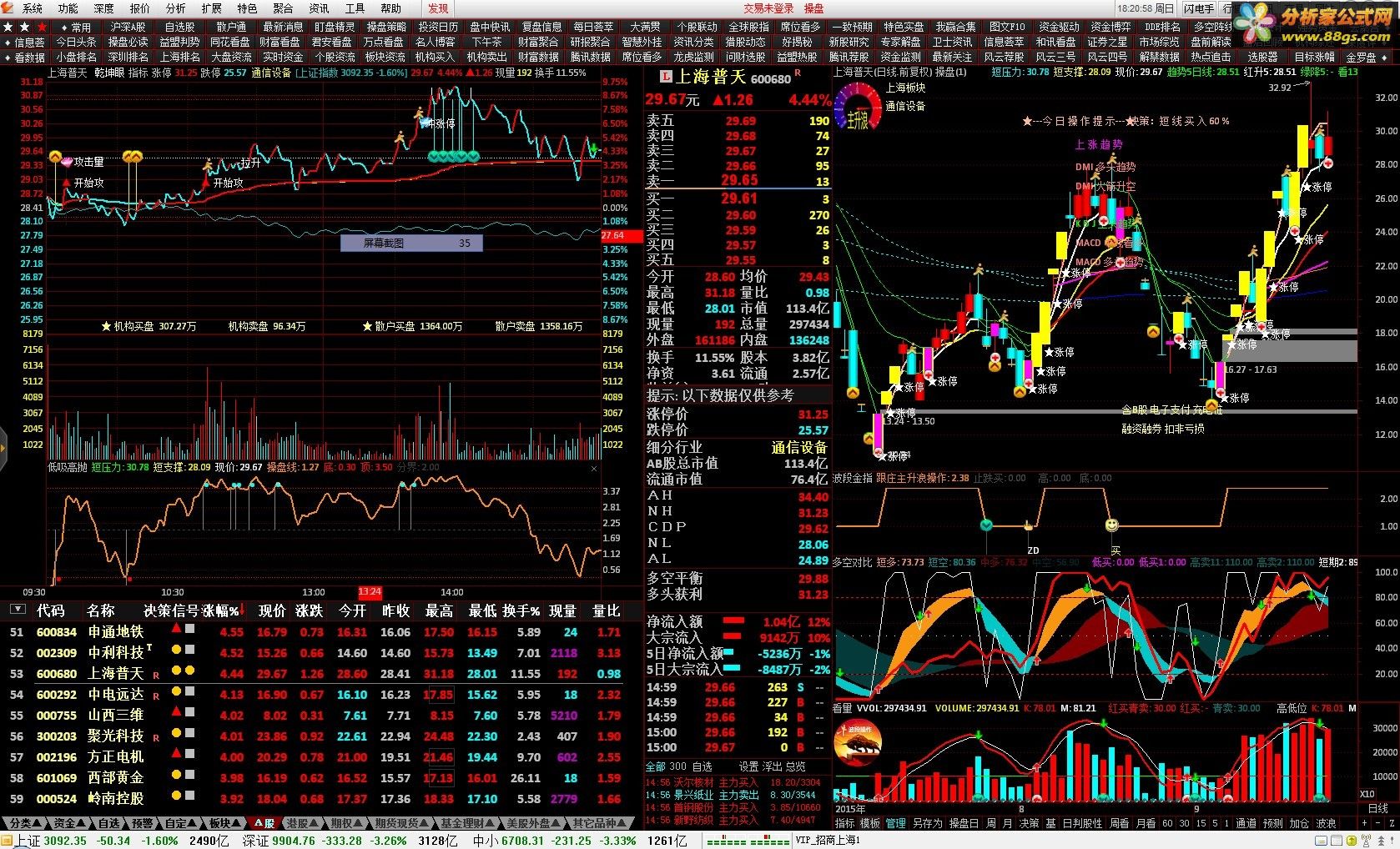Click the 岭南控股 name cell
The height and width of the screenshot is (849, 1400).
(116, 798)
